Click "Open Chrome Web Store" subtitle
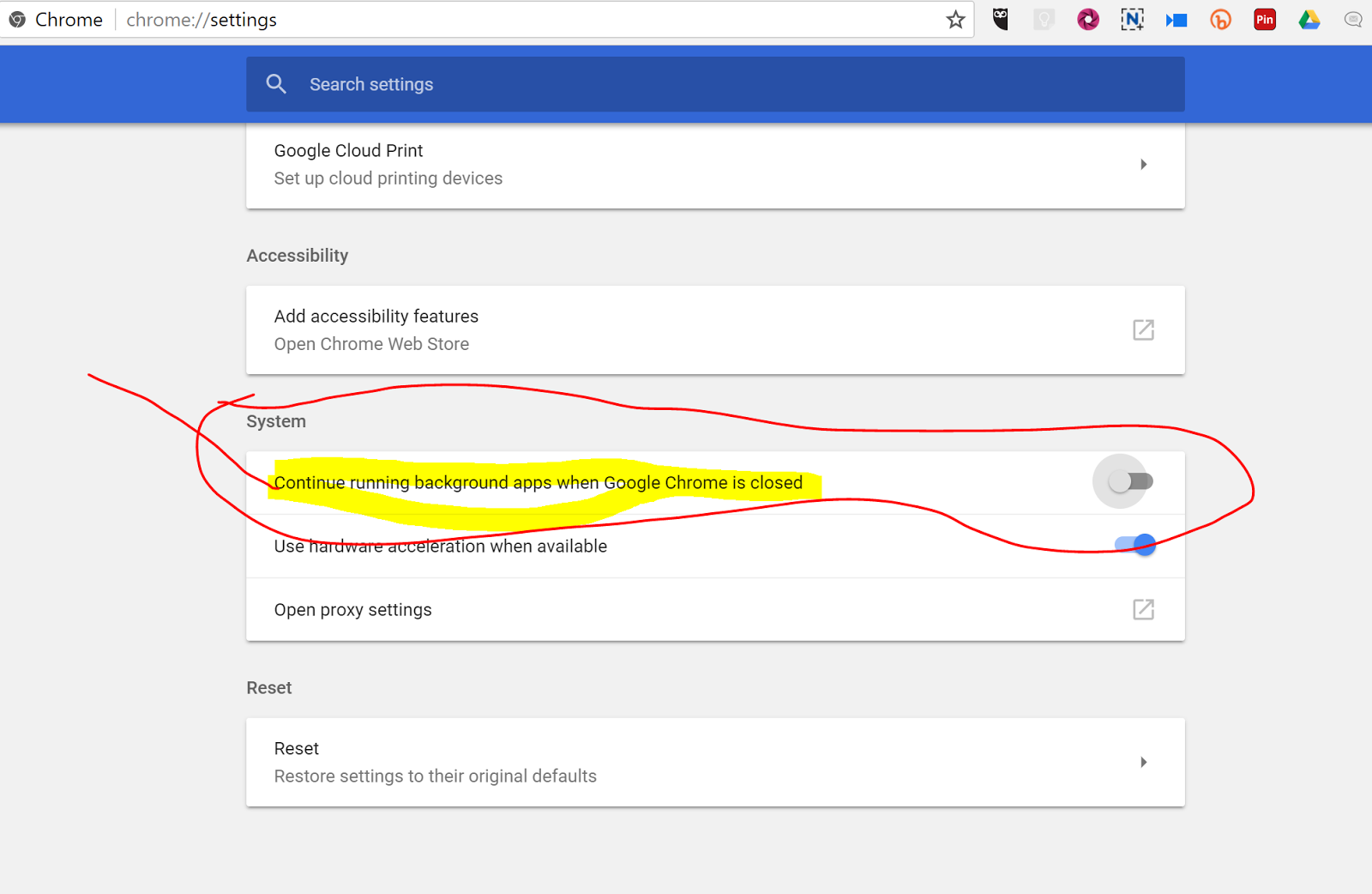 [371, 344]
